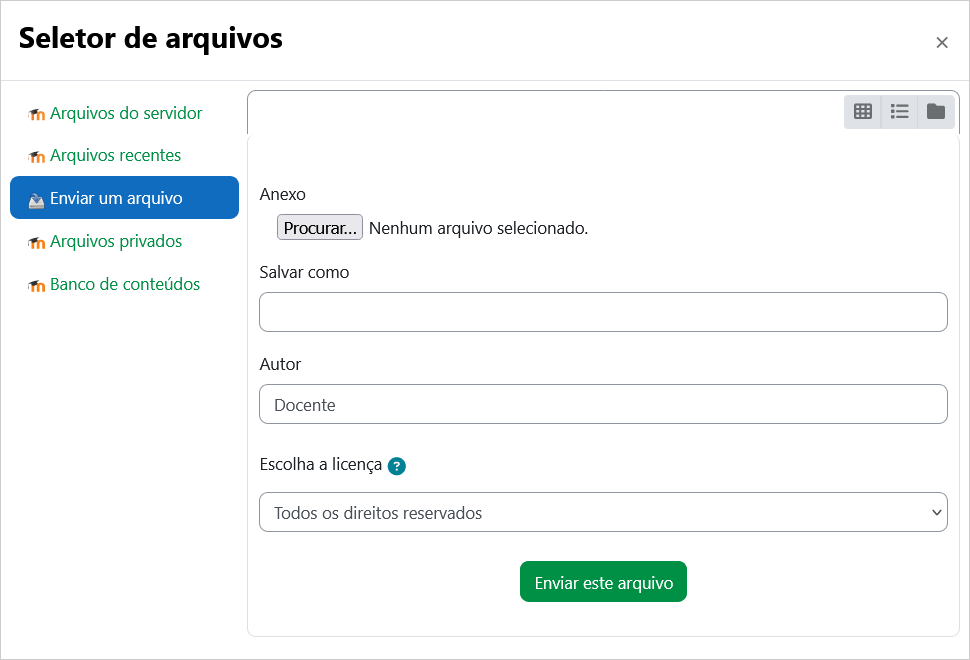
Task: Close the Seletor de arquivos dialog
Action: [x=942, y=42]
